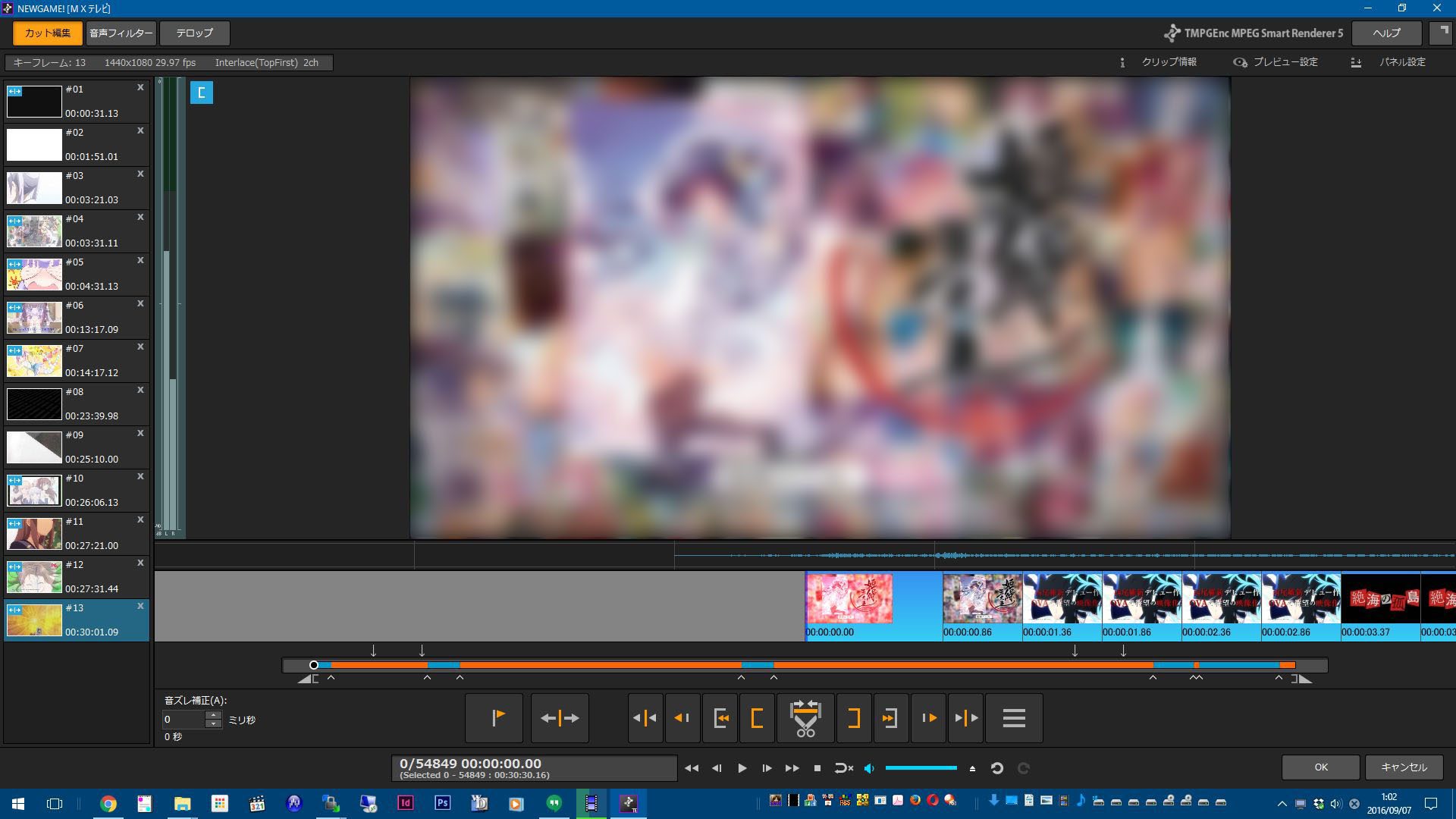Set selection end bracket
The image size is (1456, 819).
click(x=854, y=717)
